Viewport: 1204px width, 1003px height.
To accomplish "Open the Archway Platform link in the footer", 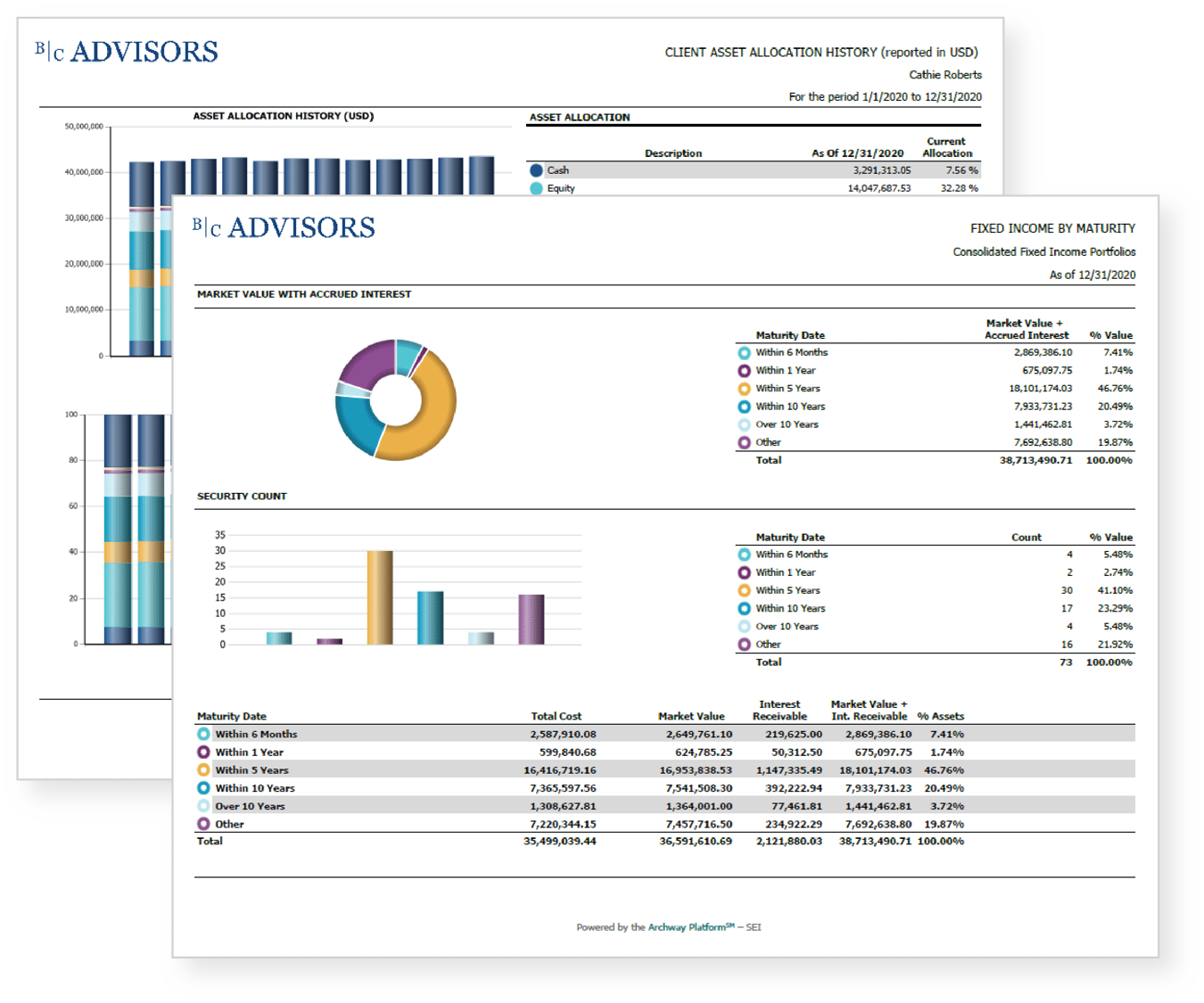I will (x=689, y=927).
